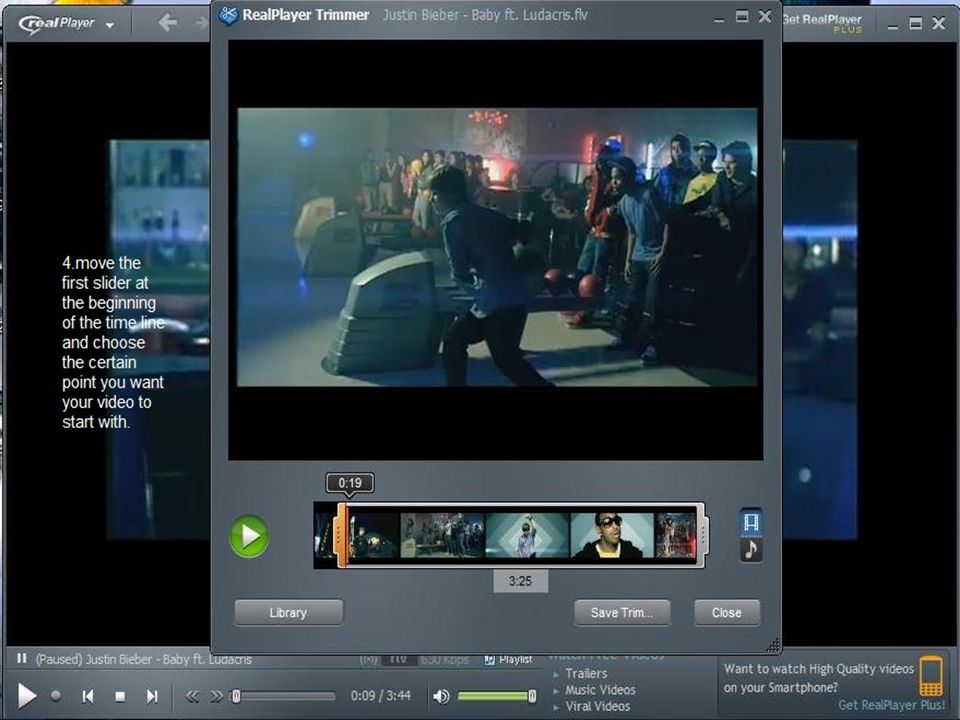Viewport: 960px width, 720px height.
Task: Open the Viral Videos link
Action: pos(598,706)
